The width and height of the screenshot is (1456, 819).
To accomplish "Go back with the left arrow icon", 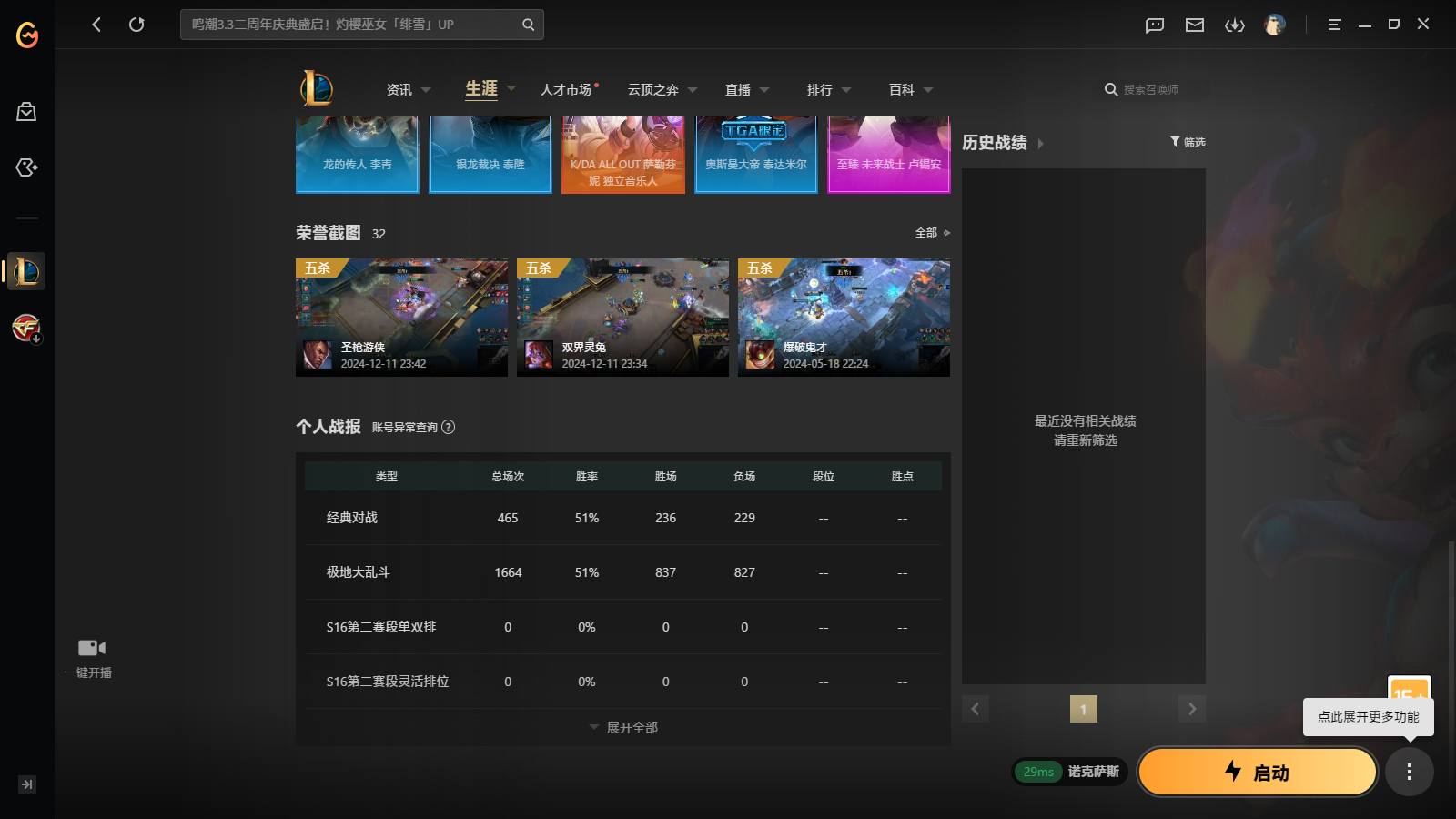I will tap(96, 25).
